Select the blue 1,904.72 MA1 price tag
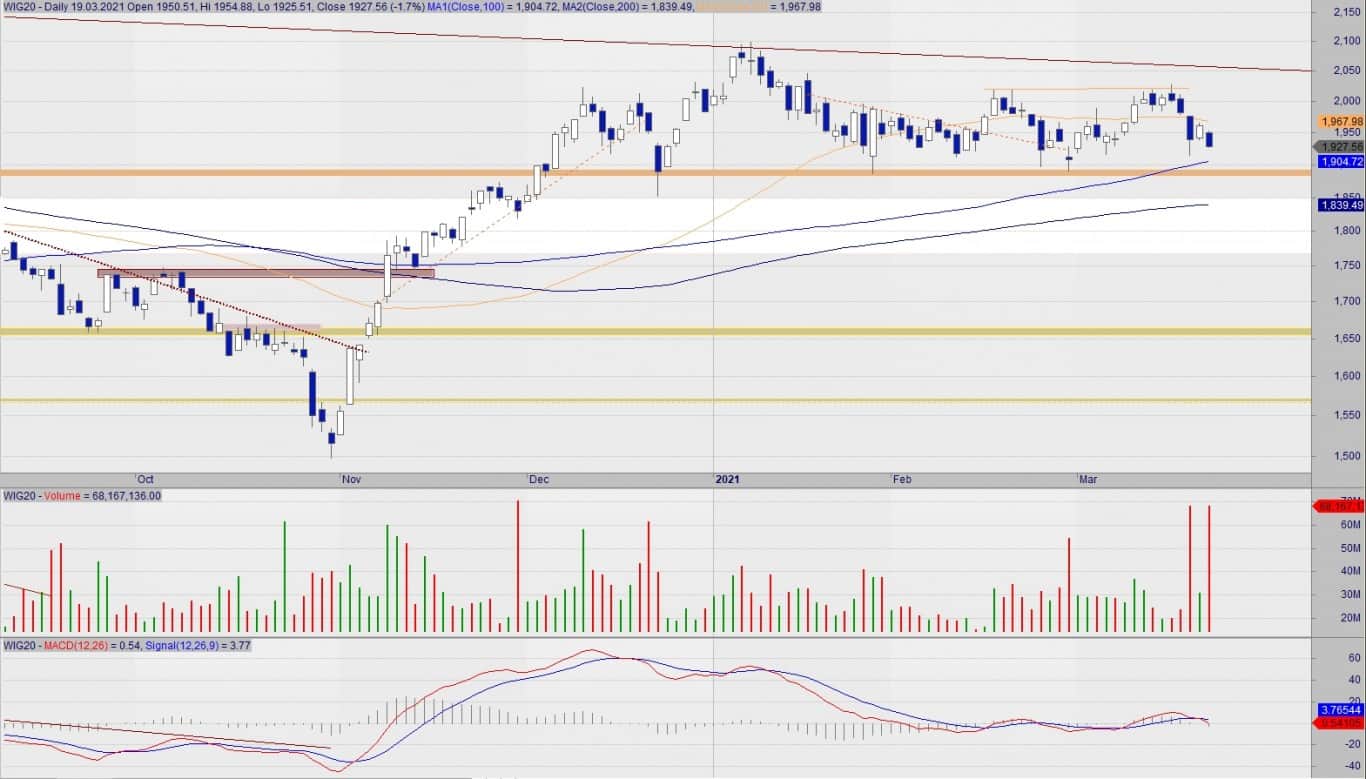The width and height of the screenshot is (1366, 779). pos(1340,161)
